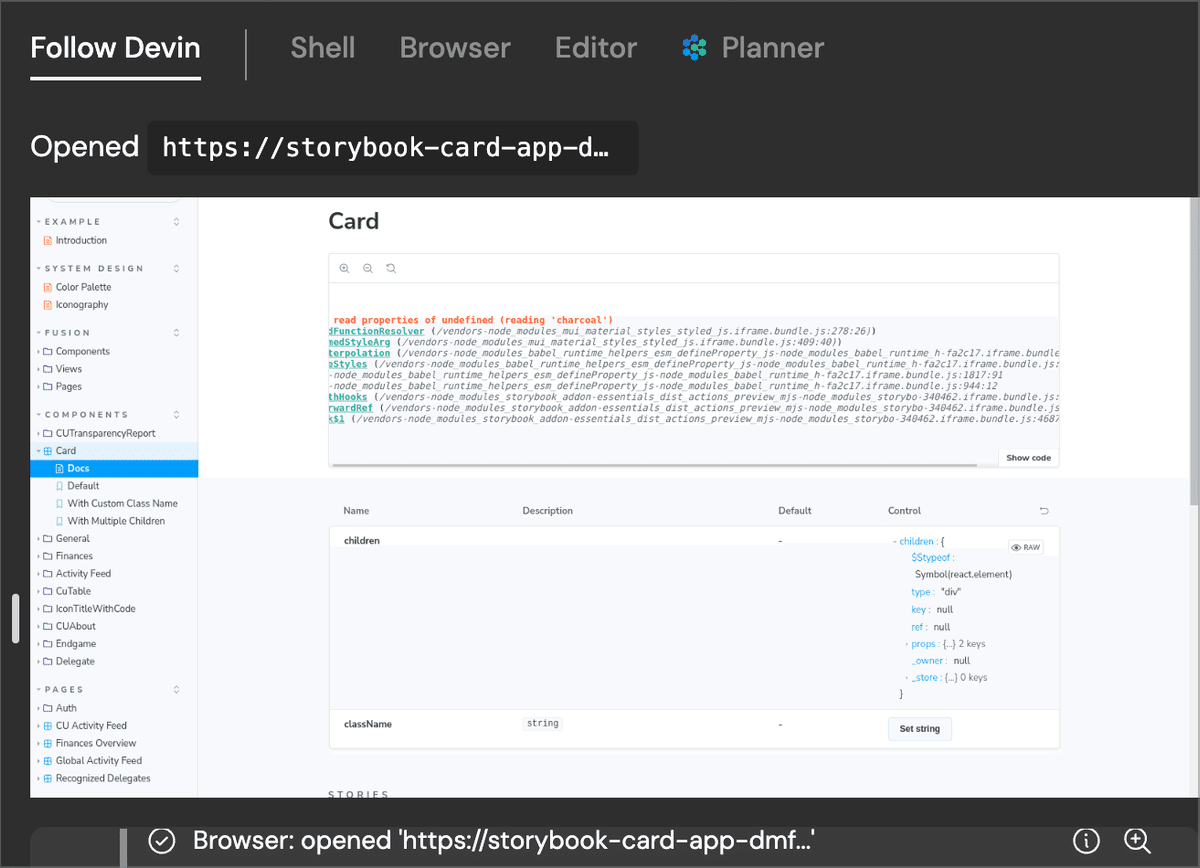
Task: Open the Shell tab
Action: (x=322, y=47)
